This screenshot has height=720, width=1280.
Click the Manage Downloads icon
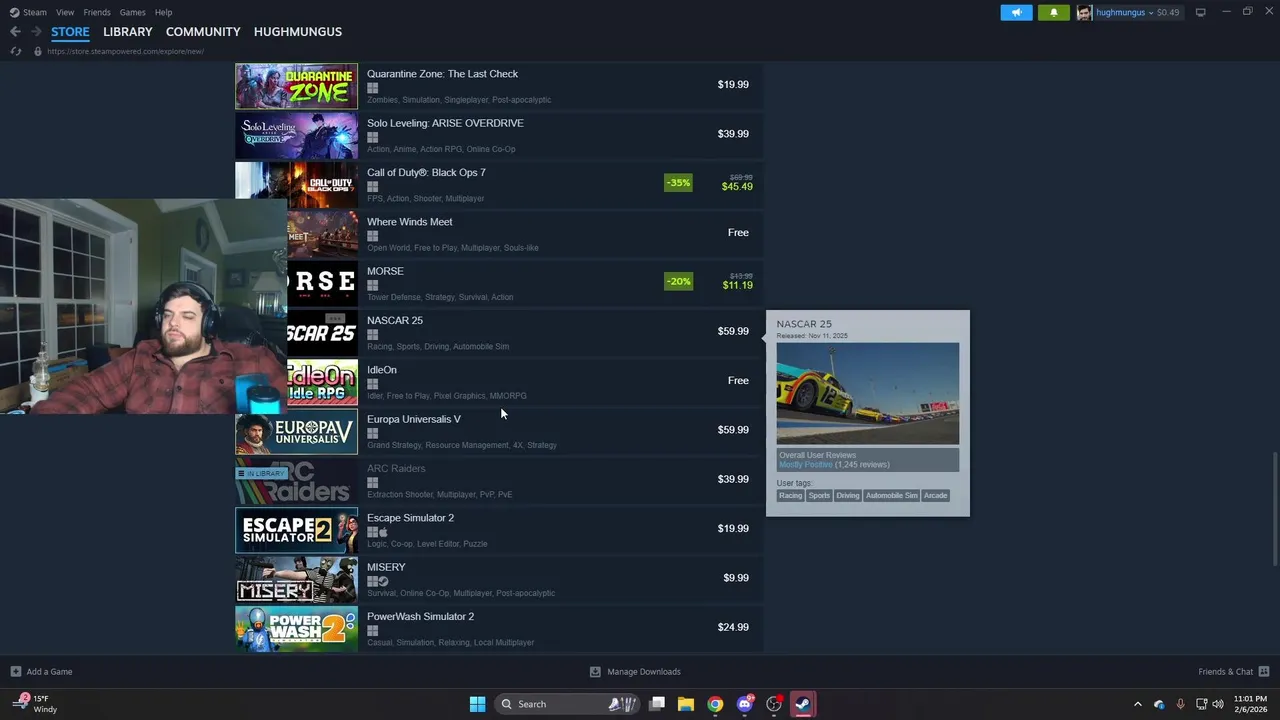(595, 671)
